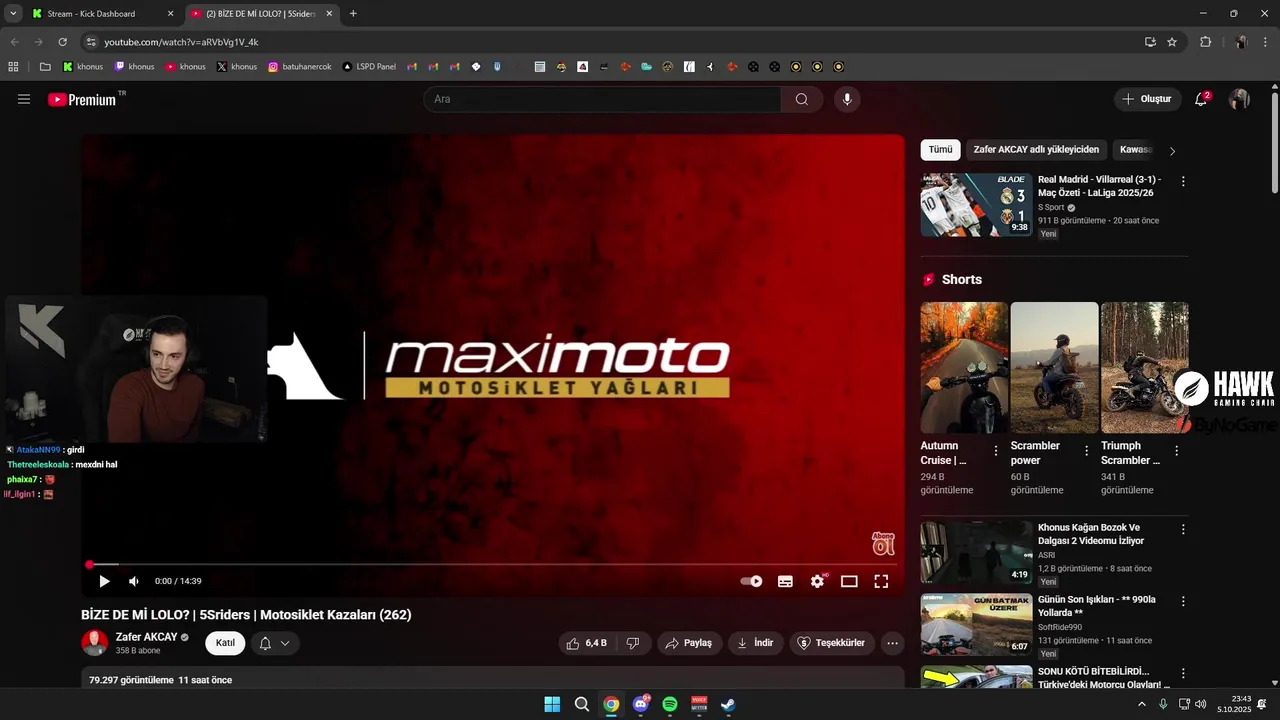Click the Abone ol watermark in player
The width and height of the screenshot is (1280, 720).
click(883, 543)
